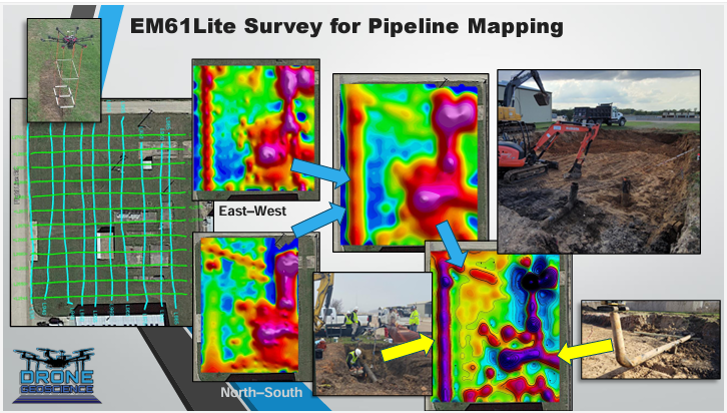This screenshot has width=727, height=413.
Task: Select the final contour map with yellow arrows
Action: click(x=499, y=325)
